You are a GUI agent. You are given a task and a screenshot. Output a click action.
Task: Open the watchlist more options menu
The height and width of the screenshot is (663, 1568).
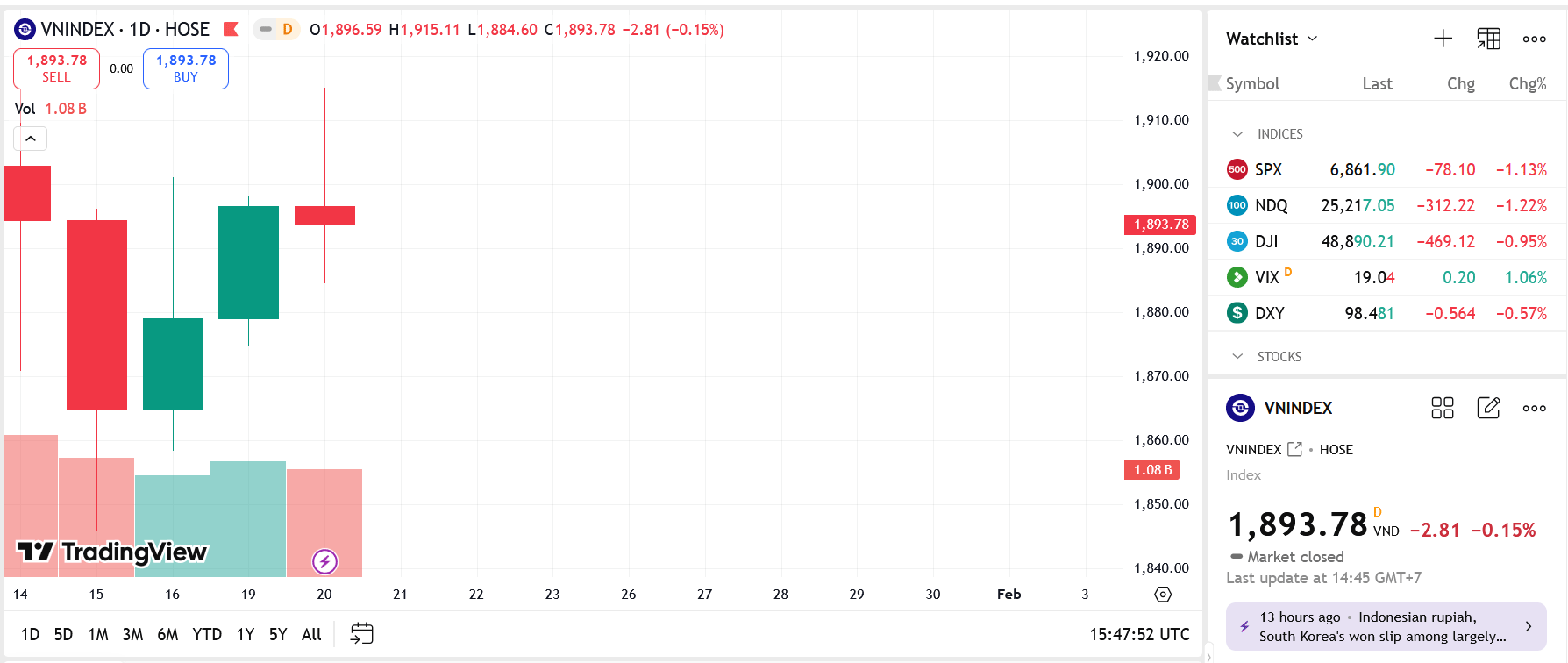(x=1534, y=39)
